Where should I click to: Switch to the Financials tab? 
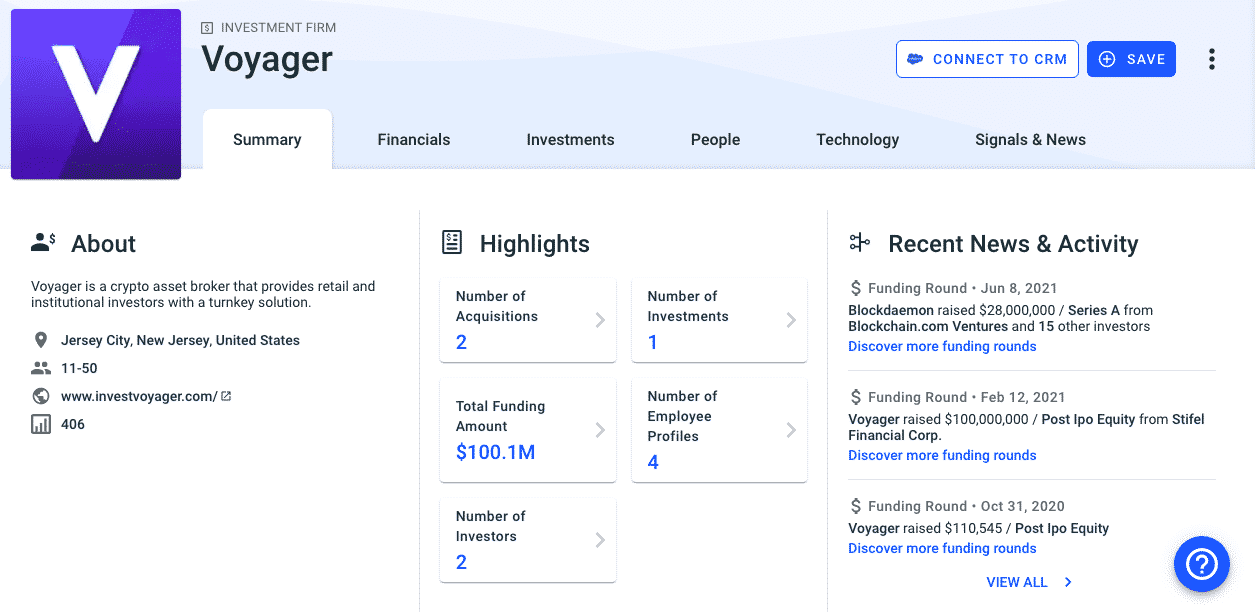[x=413, y=139]
